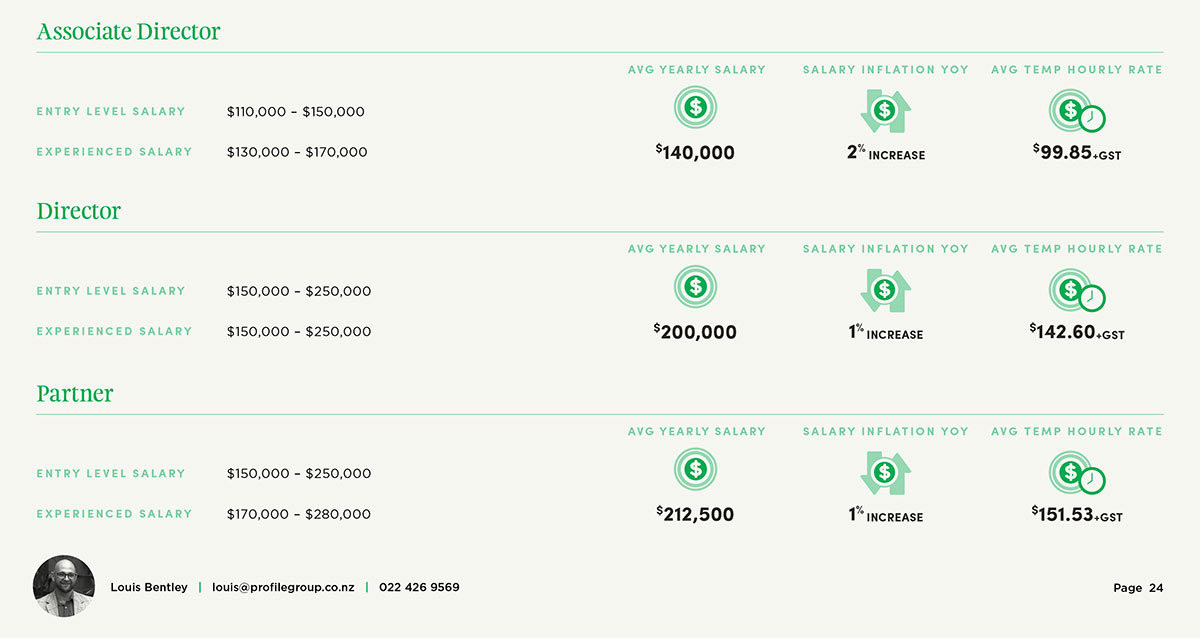Click the Partner temp hourly rate clock icon
The width and height of the screenshot is (1200, 638).
tap(1077, 473)
